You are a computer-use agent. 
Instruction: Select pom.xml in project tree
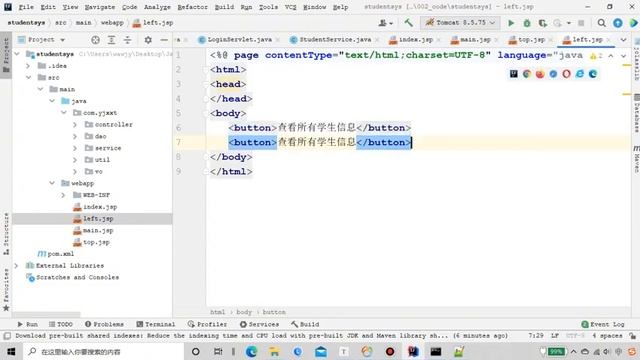tap(60, 254)
